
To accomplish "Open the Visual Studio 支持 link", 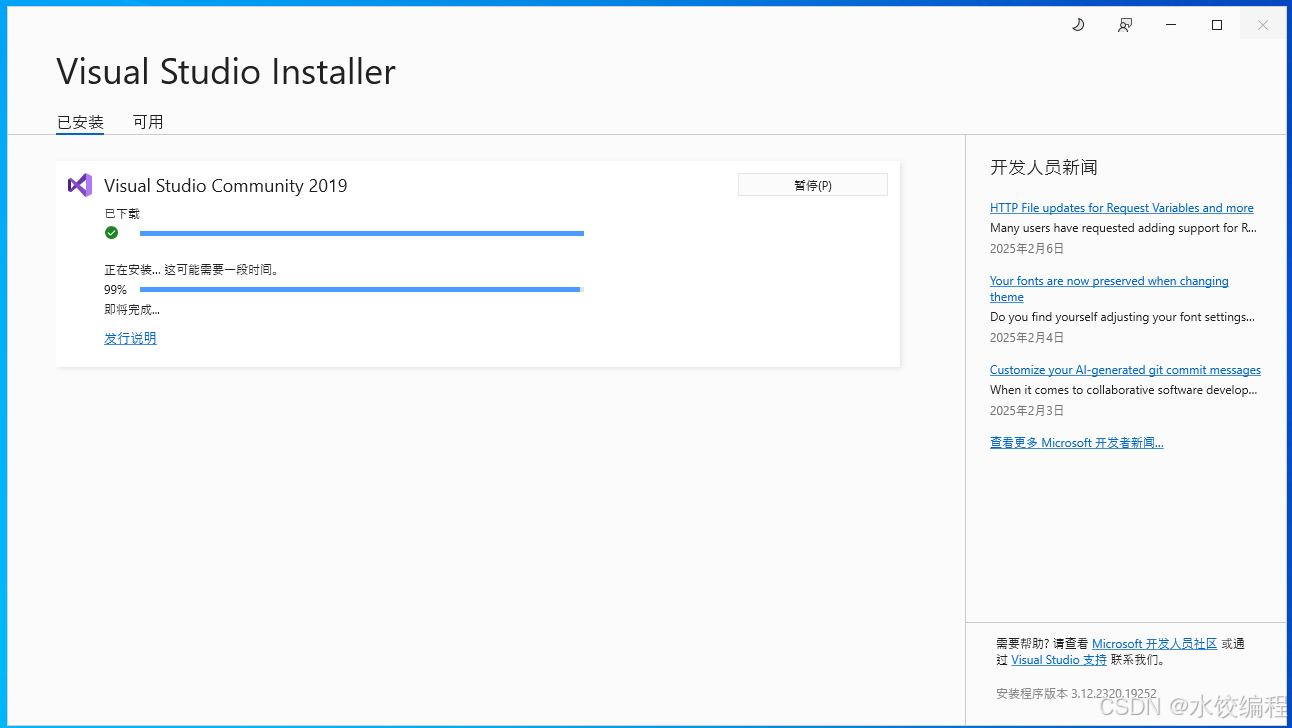I will pyautogui.click(x=1059, y=660).
